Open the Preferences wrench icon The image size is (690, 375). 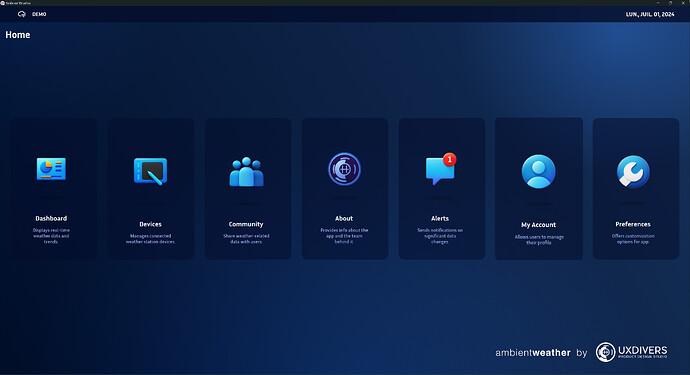tap(633, 172)
